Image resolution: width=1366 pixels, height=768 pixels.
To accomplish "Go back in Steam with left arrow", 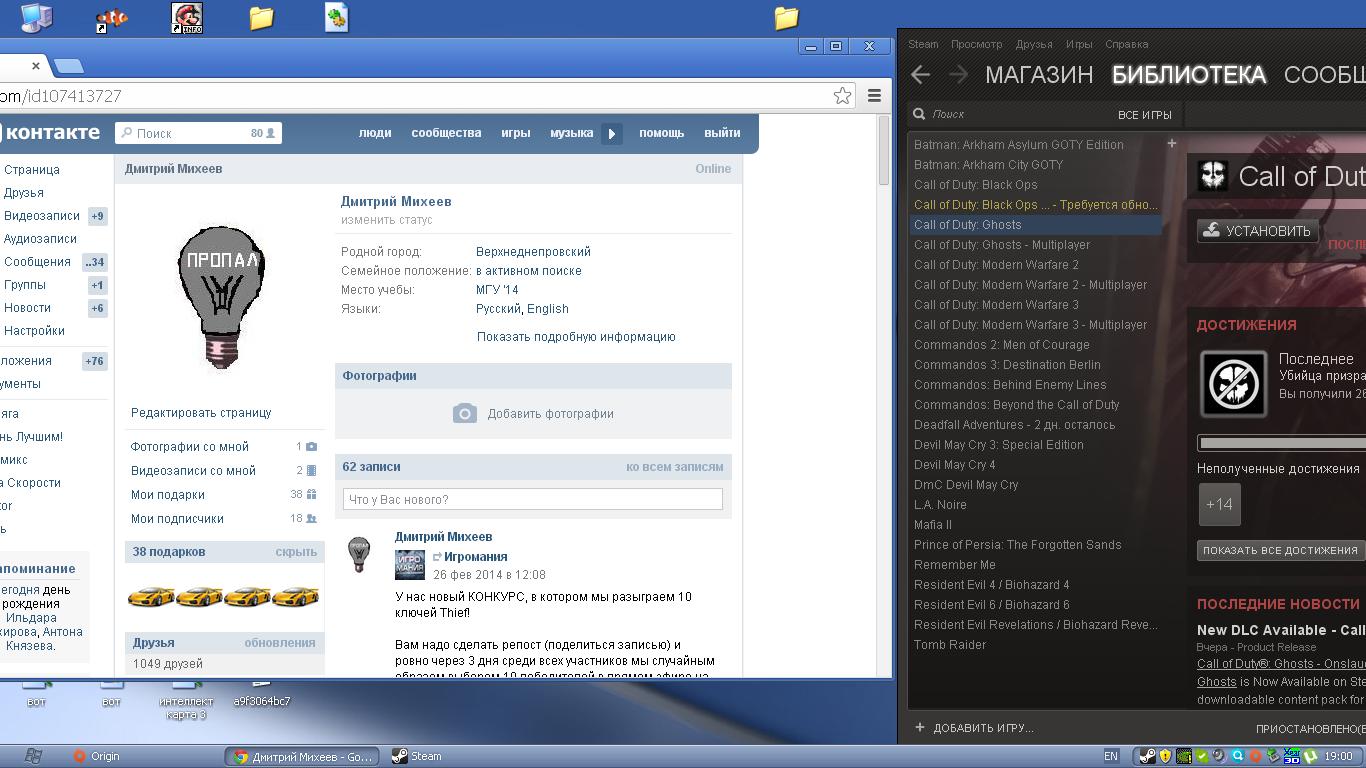I will (x=921, y=74).
